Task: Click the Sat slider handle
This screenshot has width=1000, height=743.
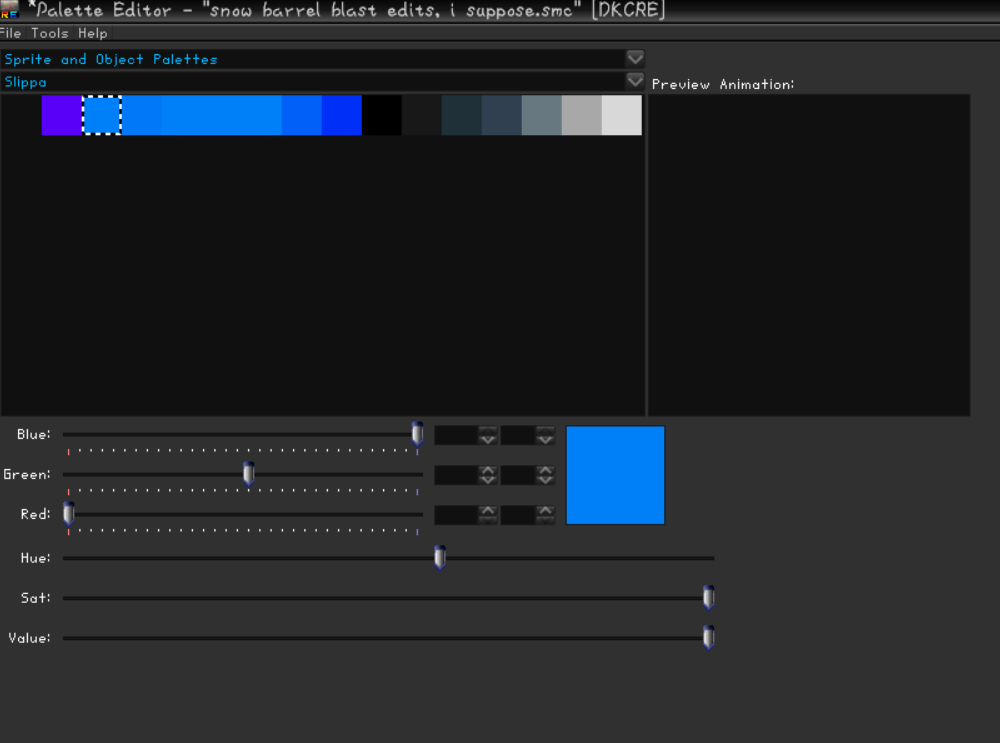Action: tap(708, 598)
